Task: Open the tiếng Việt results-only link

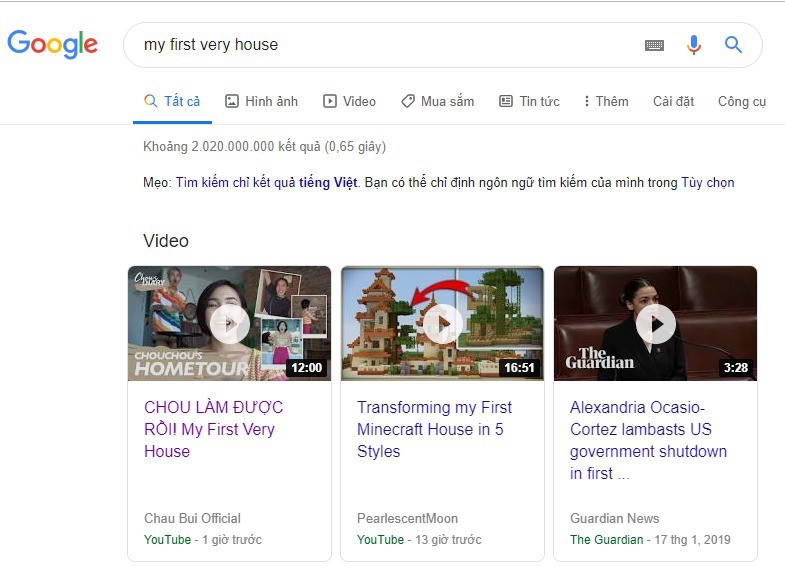Action: pos(266,183)
